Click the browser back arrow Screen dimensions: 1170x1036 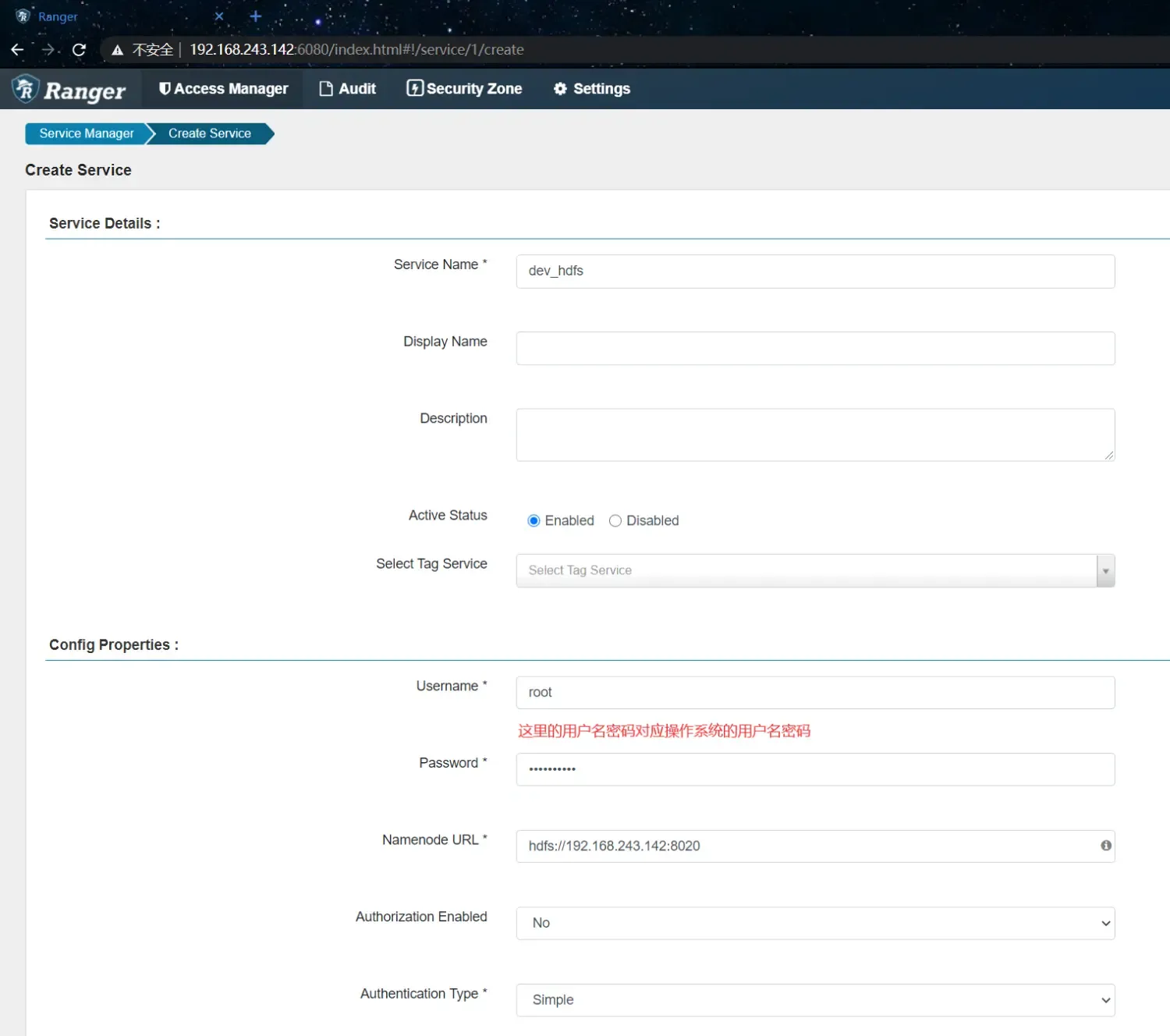pos(17,50)
